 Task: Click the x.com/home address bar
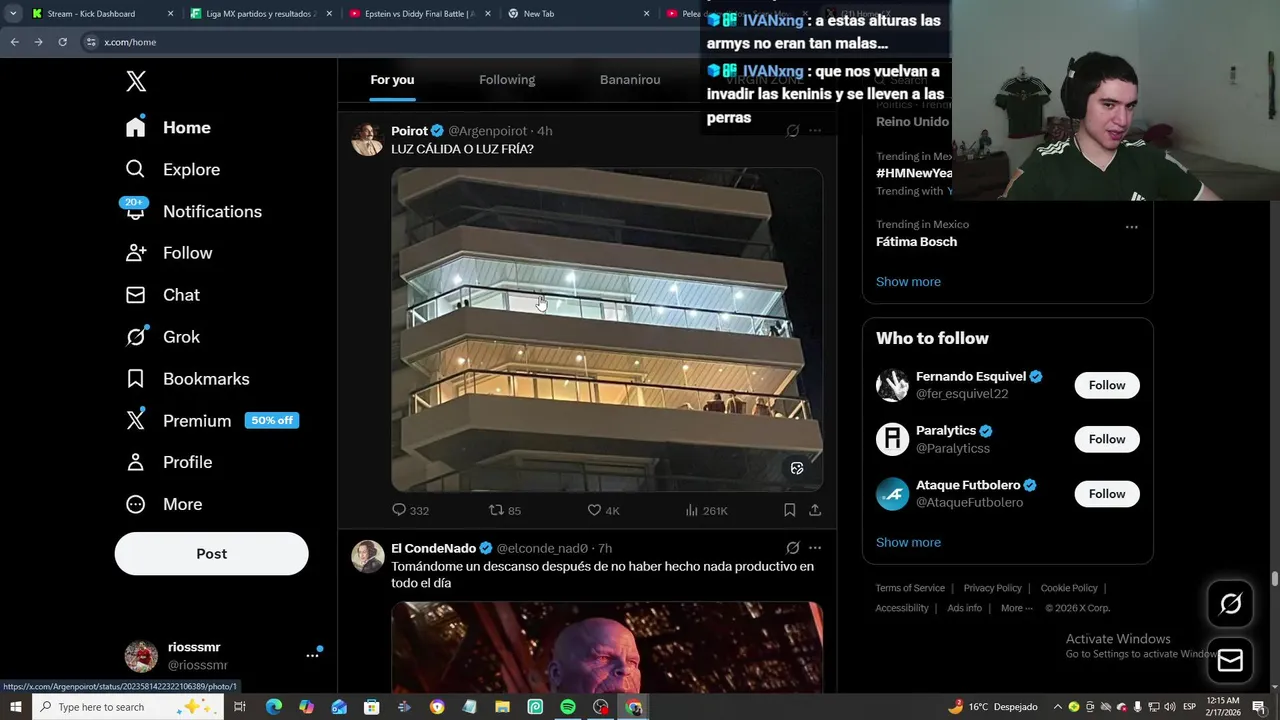[x=390, y=42]
